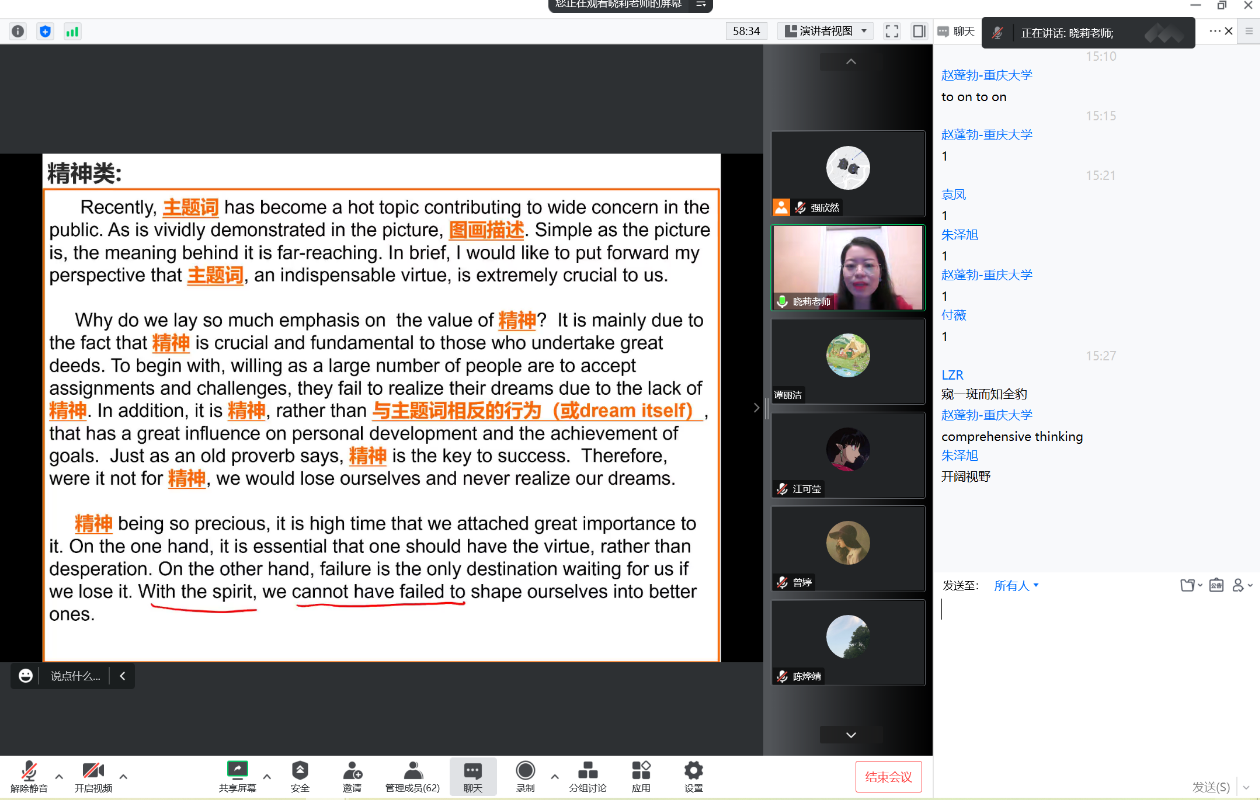Select 晓莉老师 video thumbnail
The width and height of the screenshot is (1260, 800).
pos(847,267)
